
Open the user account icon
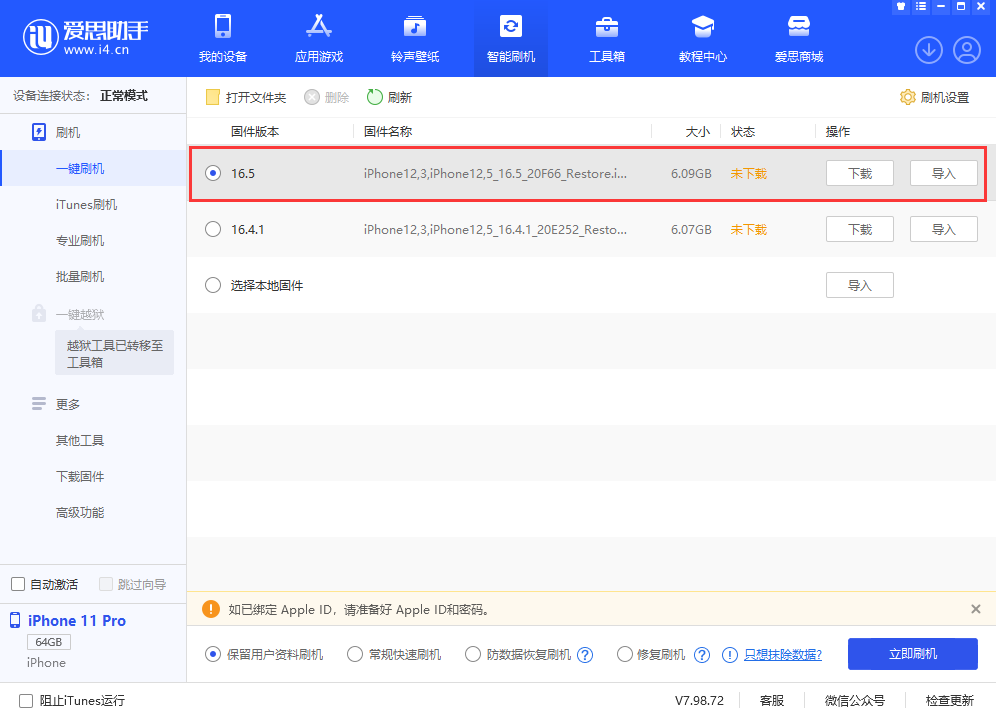(x=967, y=50)
